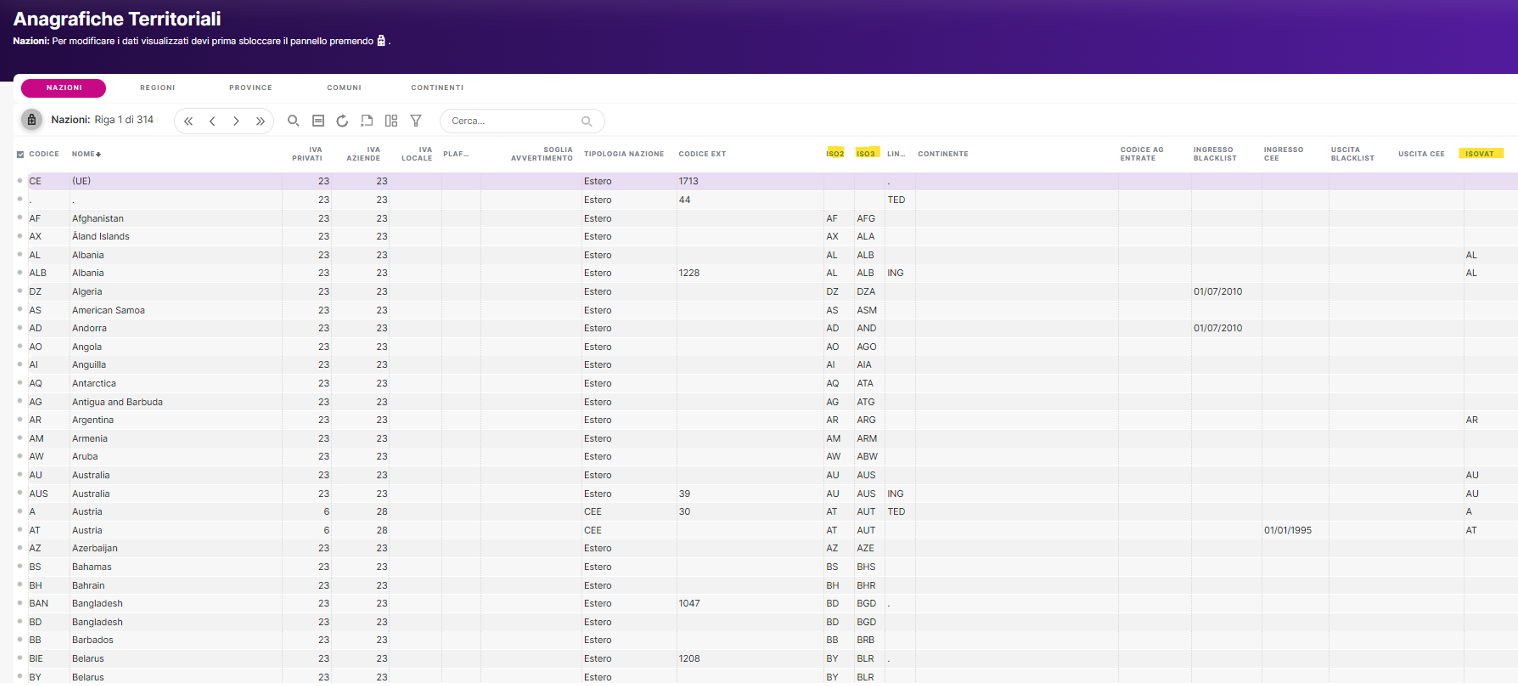Sort by IVA AZIENDE column header

click(x=364, y=154)
